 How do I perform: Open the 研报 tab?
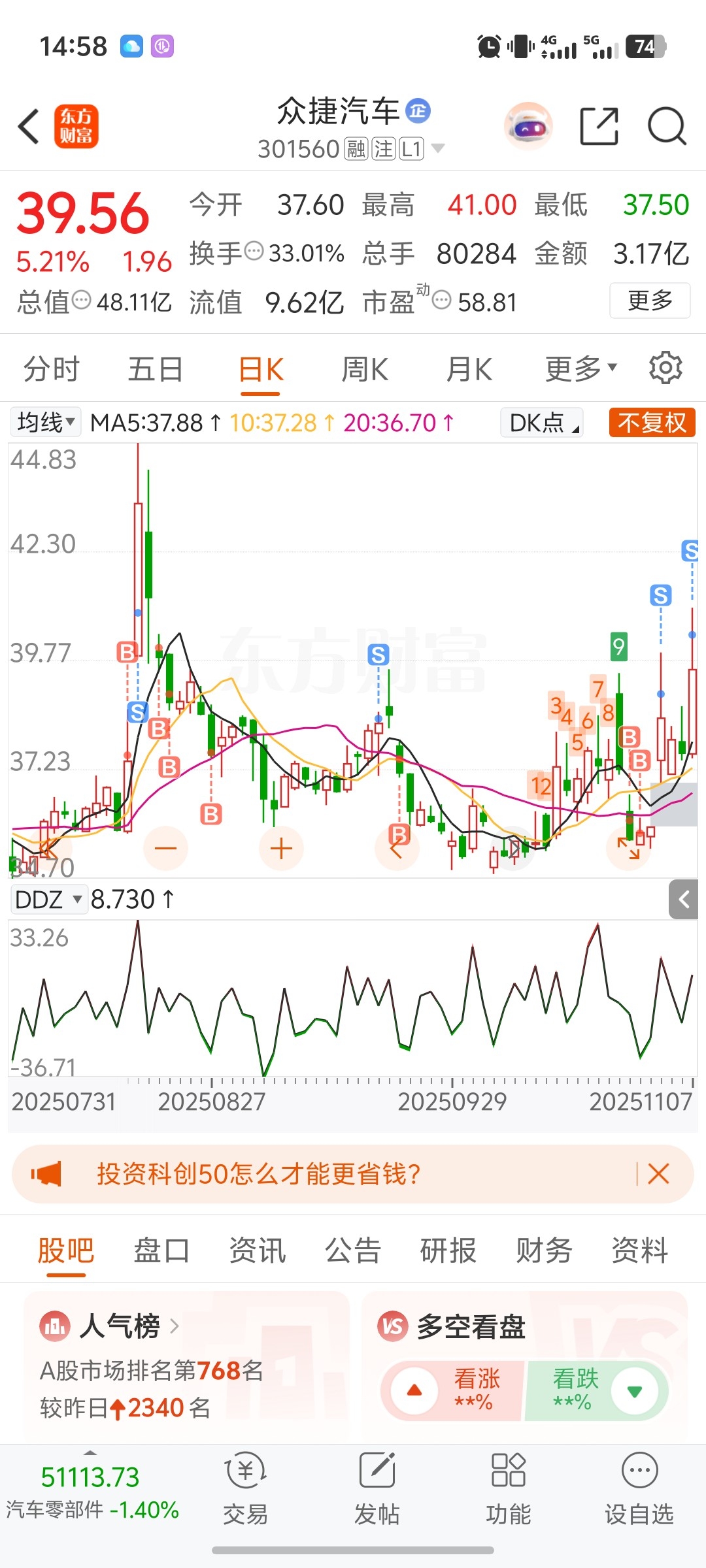[448, 1250]
